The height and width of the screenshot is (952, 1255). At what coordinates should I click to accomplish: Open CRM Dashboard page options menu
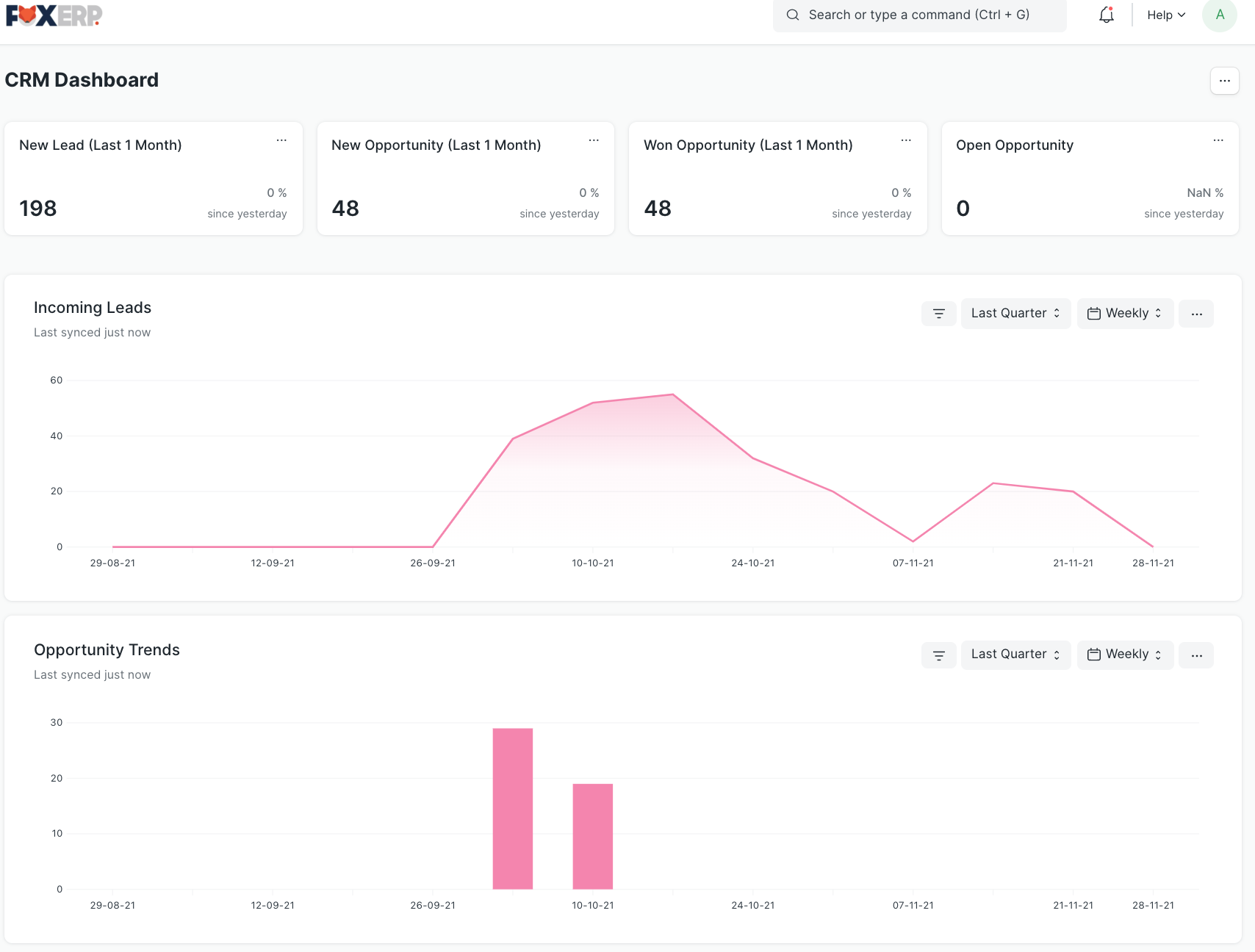pyautogui.click(x=1225, y=81)
